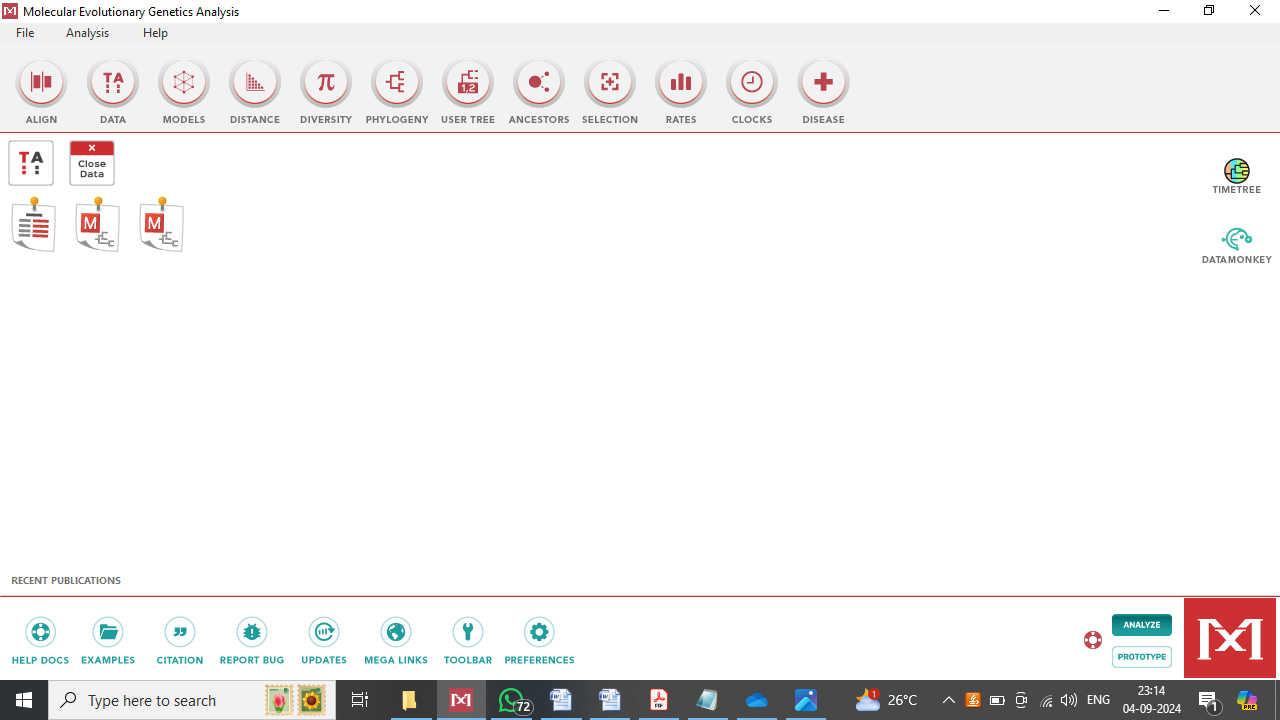
Task: Open Help Docs
Action: pos(41,641)
